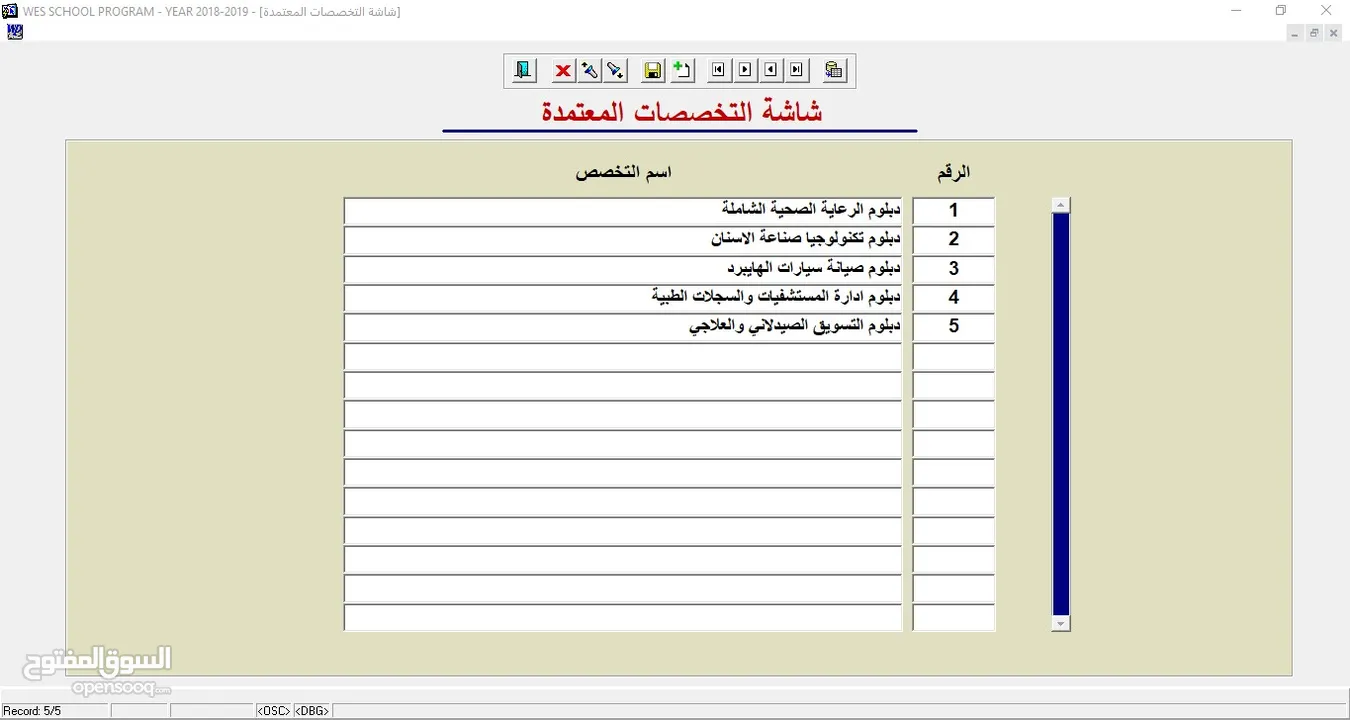Click the exit door icon in toolbar
Screen dimensions: 1350x720
[x=523, y=70]
